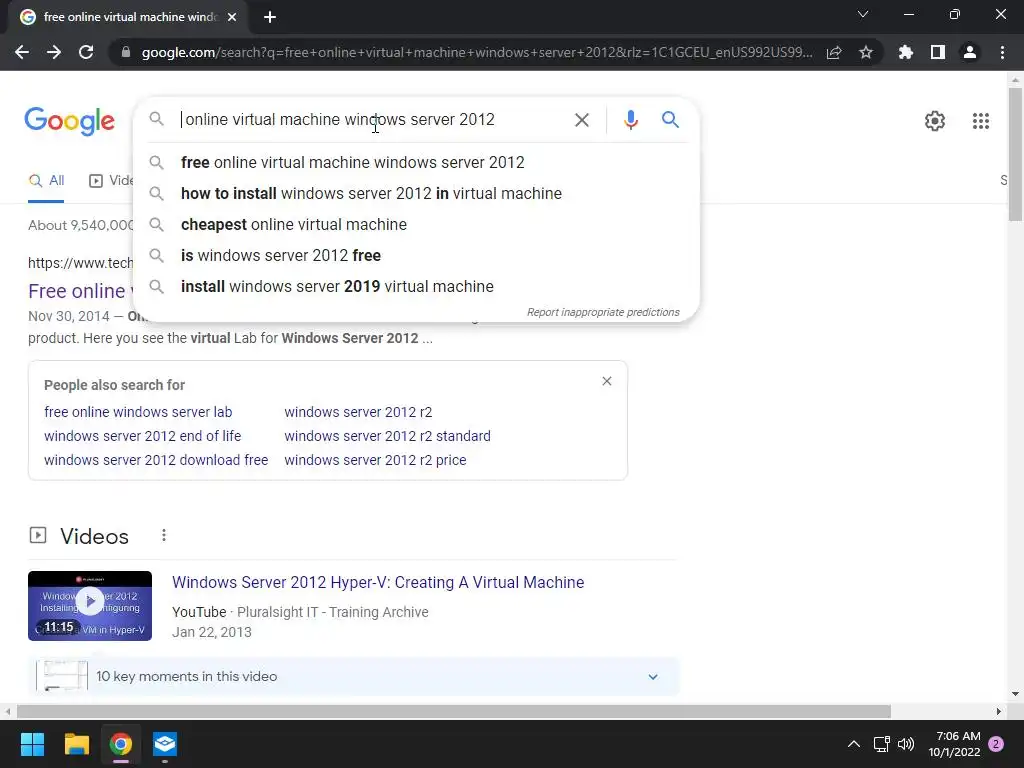Viewport: 1024px width, 768px height.
Task: Play the Hyper-V video thumbnail
Action: [x=90, y=606]
